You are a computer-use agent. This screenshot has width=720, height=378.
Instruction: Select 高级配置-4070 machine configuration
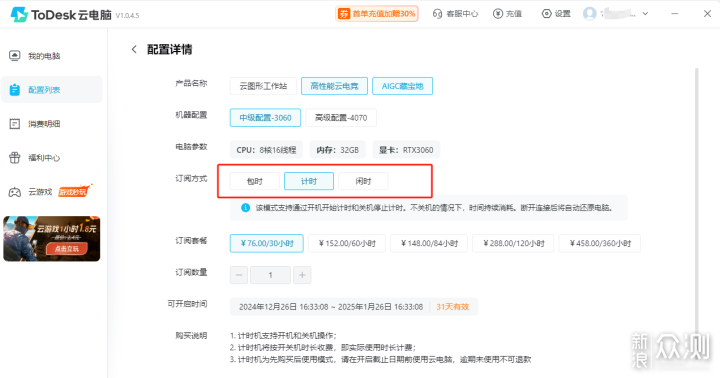coord(341,118)
